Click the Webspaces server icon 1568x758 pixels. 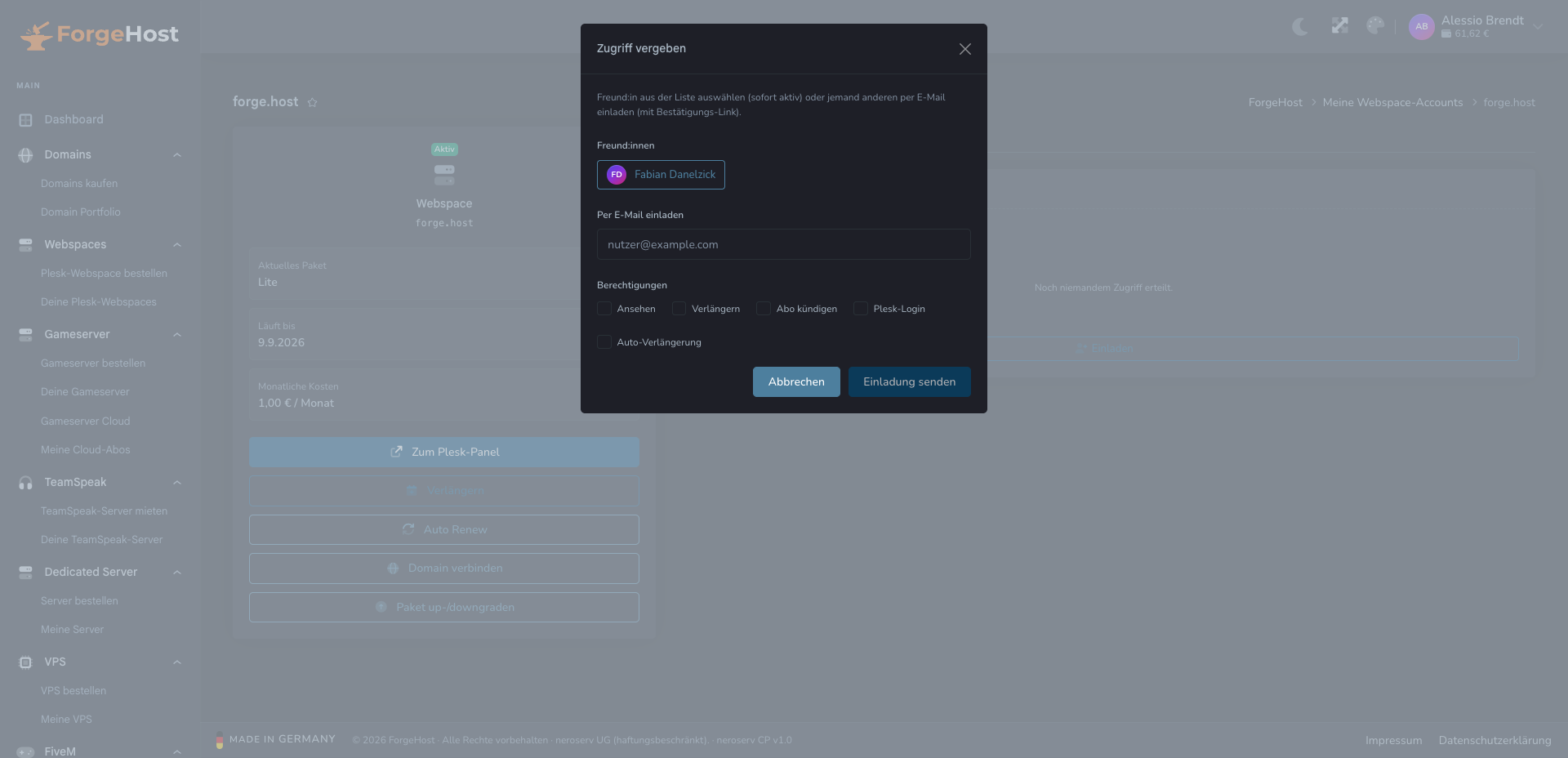25,245
